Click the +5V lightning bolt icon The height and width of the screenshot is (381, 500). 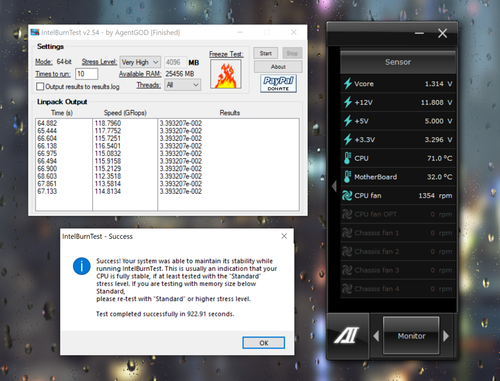point(348,121)
